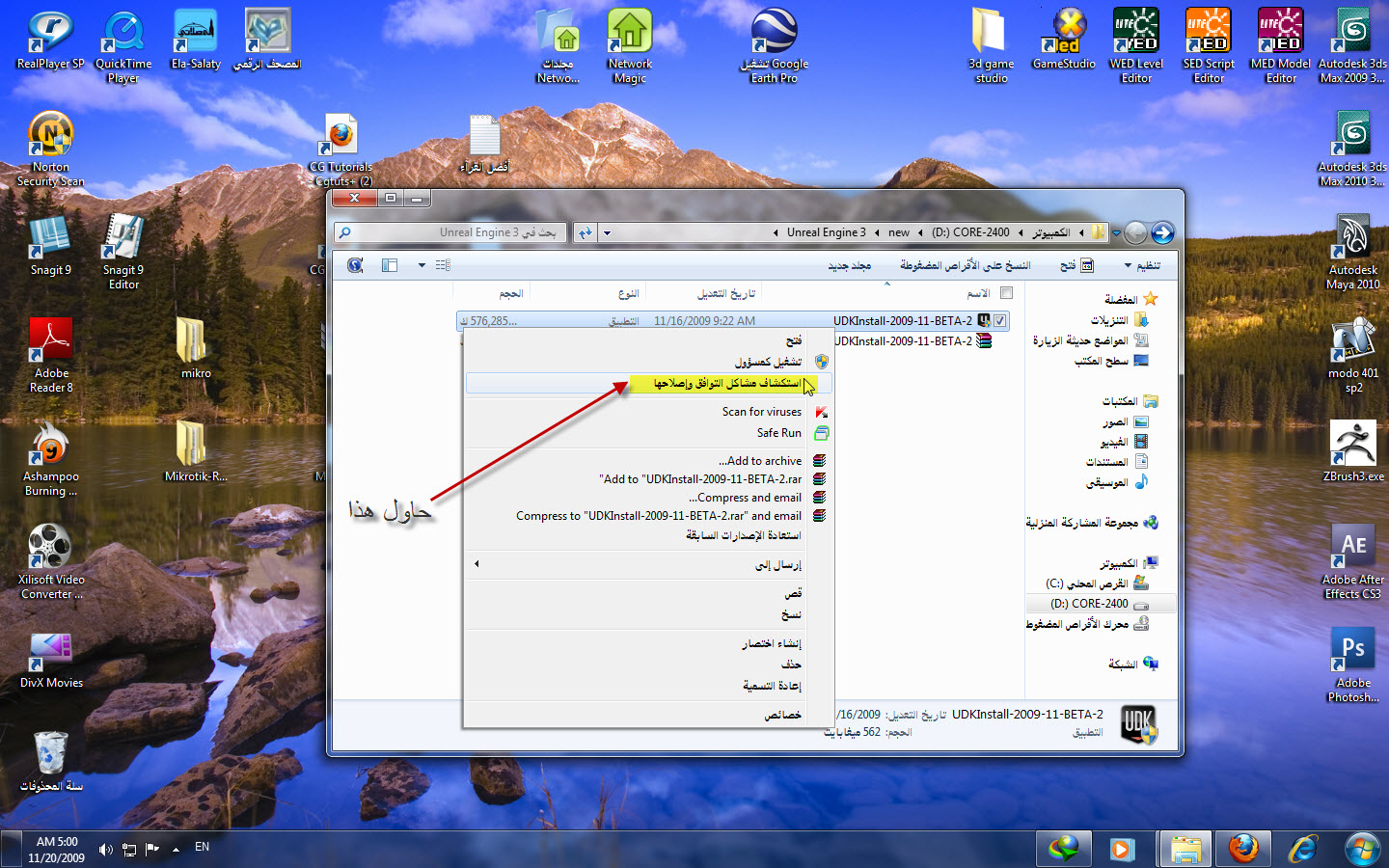
Task: Expand the تنظيم (Organize) toolbar menu
Action: point(1142,265)
